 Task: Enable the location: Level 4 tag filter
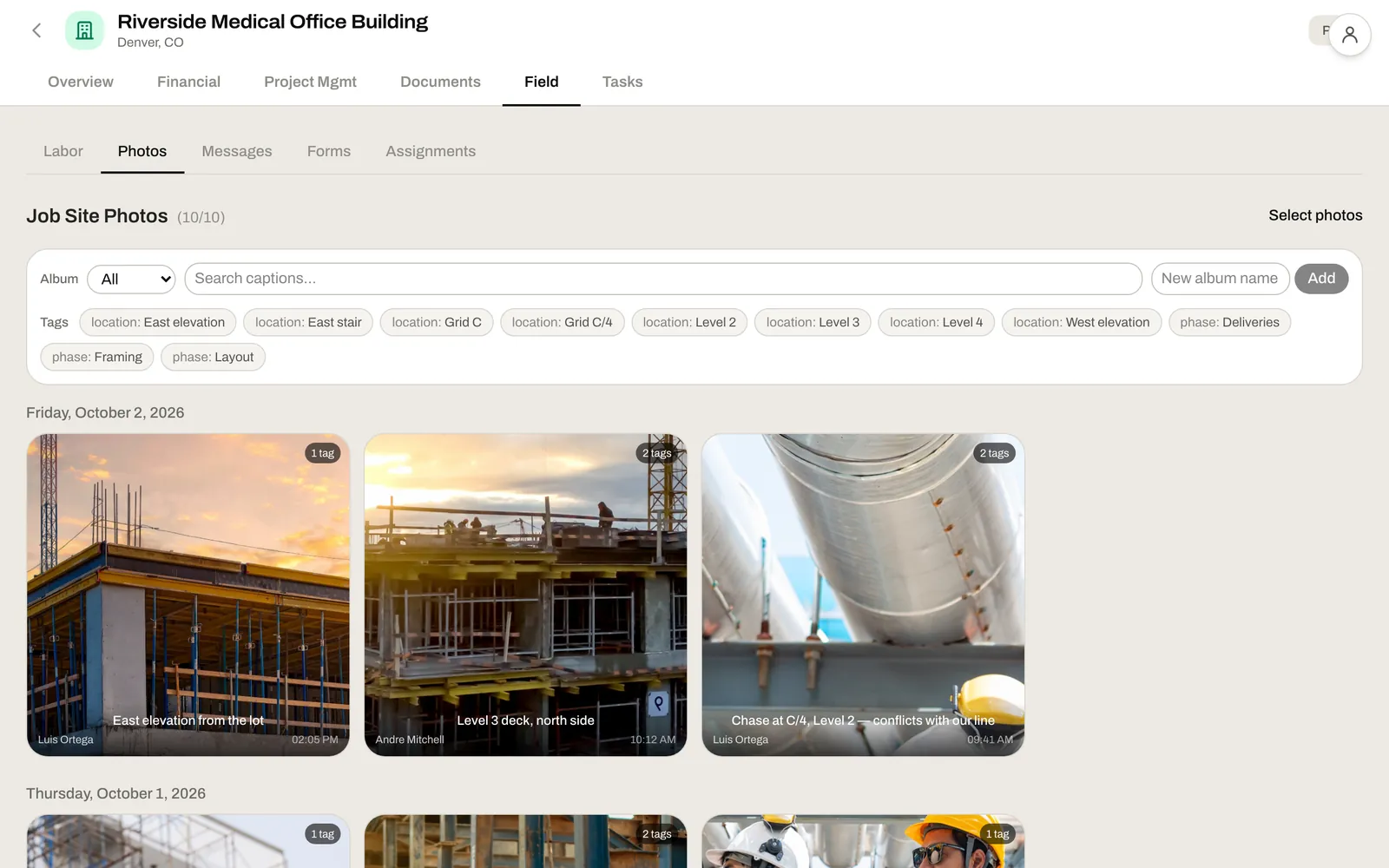click(937, 322)
